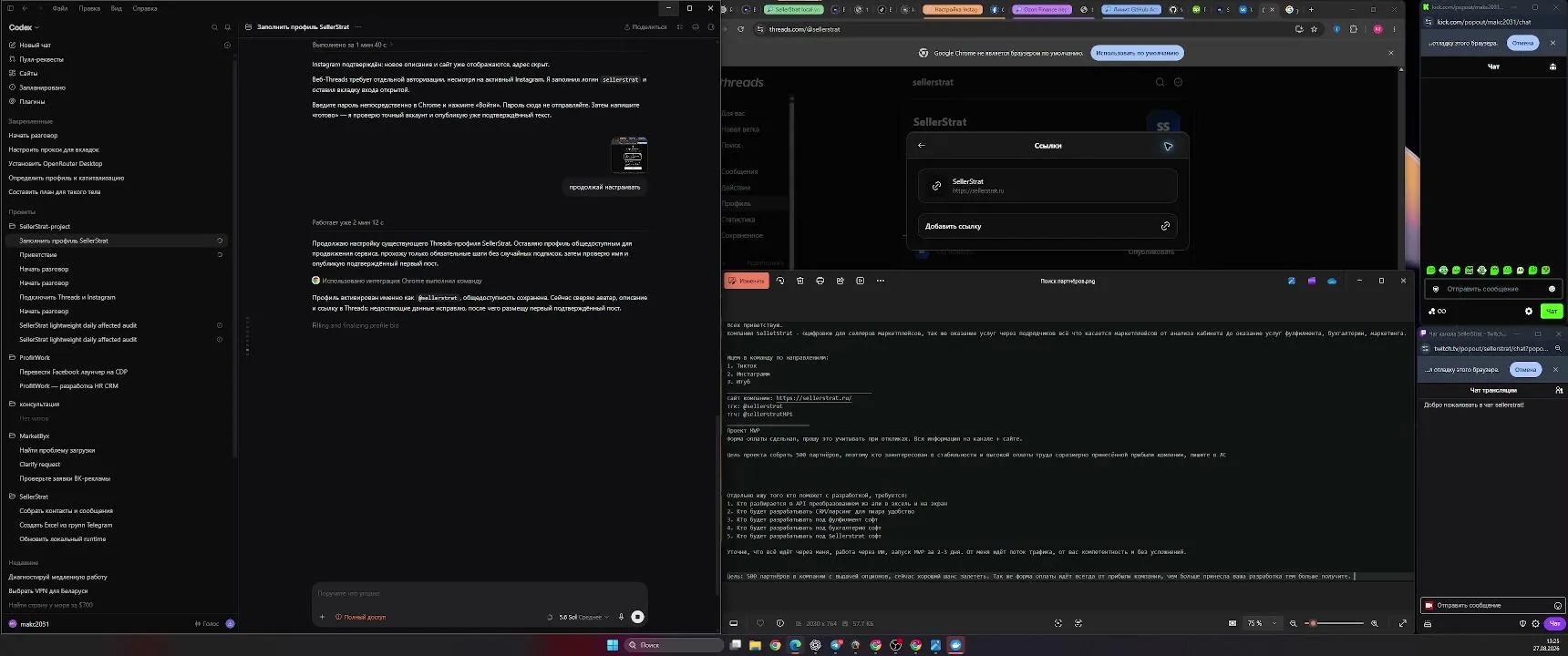This screenshot has height=656, width=1568.
Task: Collapse the SellerStrat project folder
Action: (33, 497)
